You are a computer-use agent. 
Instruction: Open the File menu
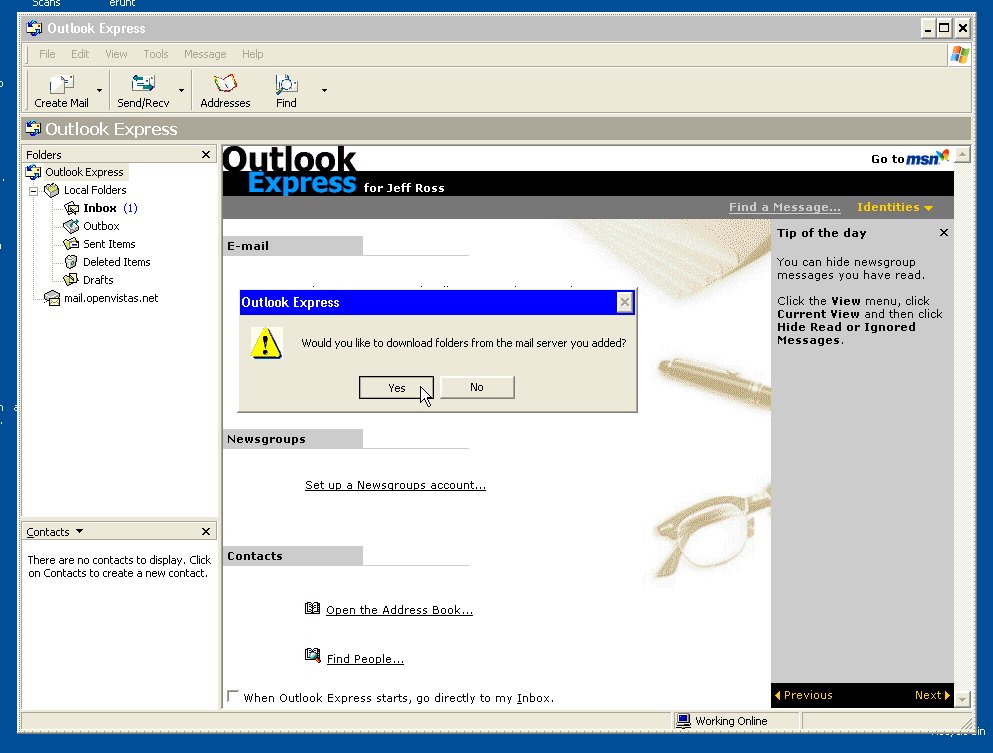point(47,54)
